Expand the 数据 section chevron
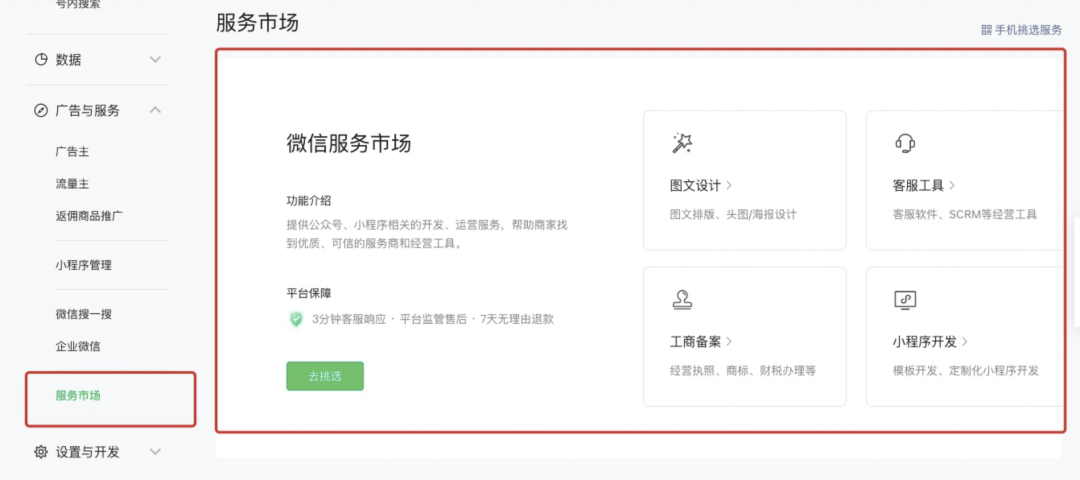Viewport: 1080px width, 480px height. pos(156,60)
